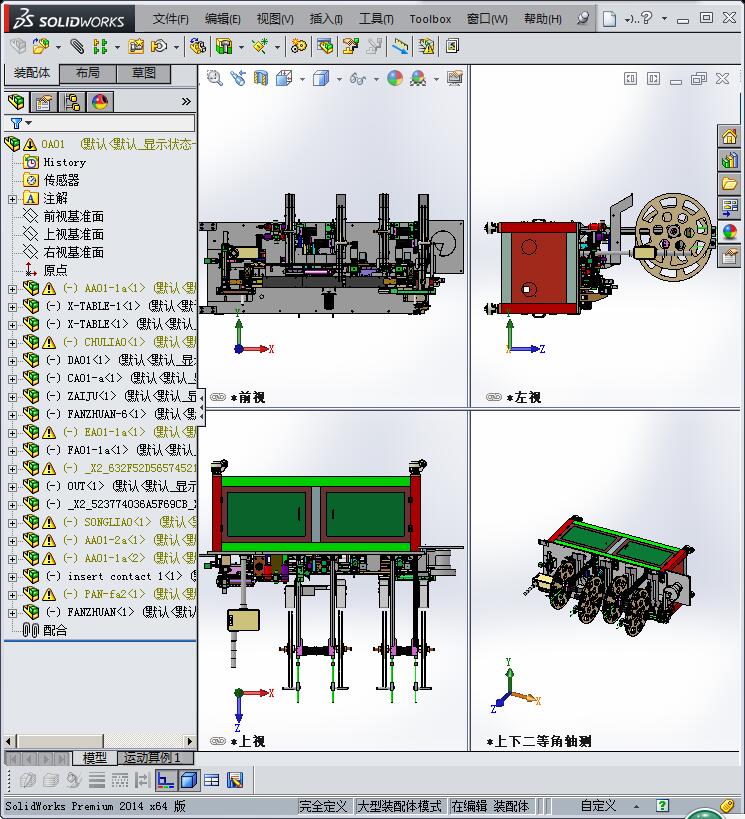Click the New Motion Study gears icon

pos(298,46)
